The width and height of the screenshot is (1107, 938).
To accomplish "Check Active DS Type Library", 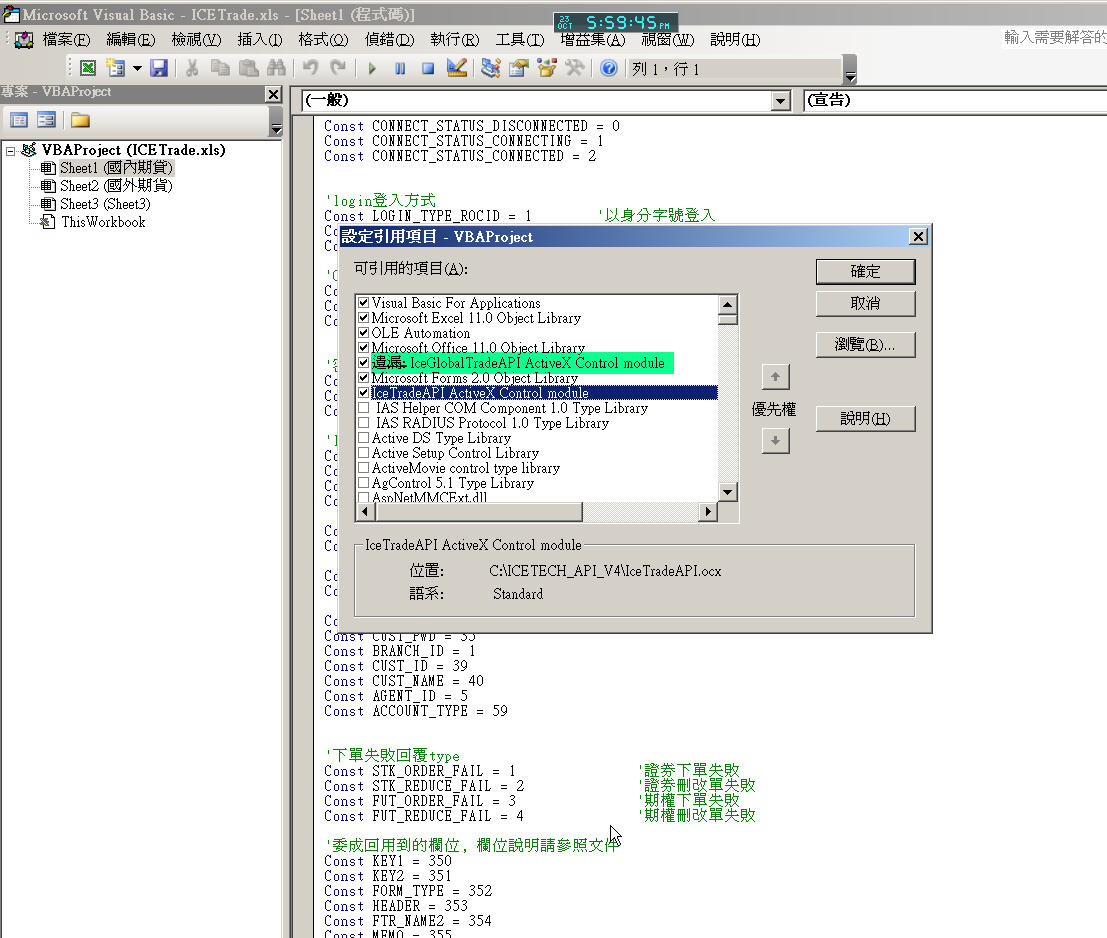I will (364, 438).
